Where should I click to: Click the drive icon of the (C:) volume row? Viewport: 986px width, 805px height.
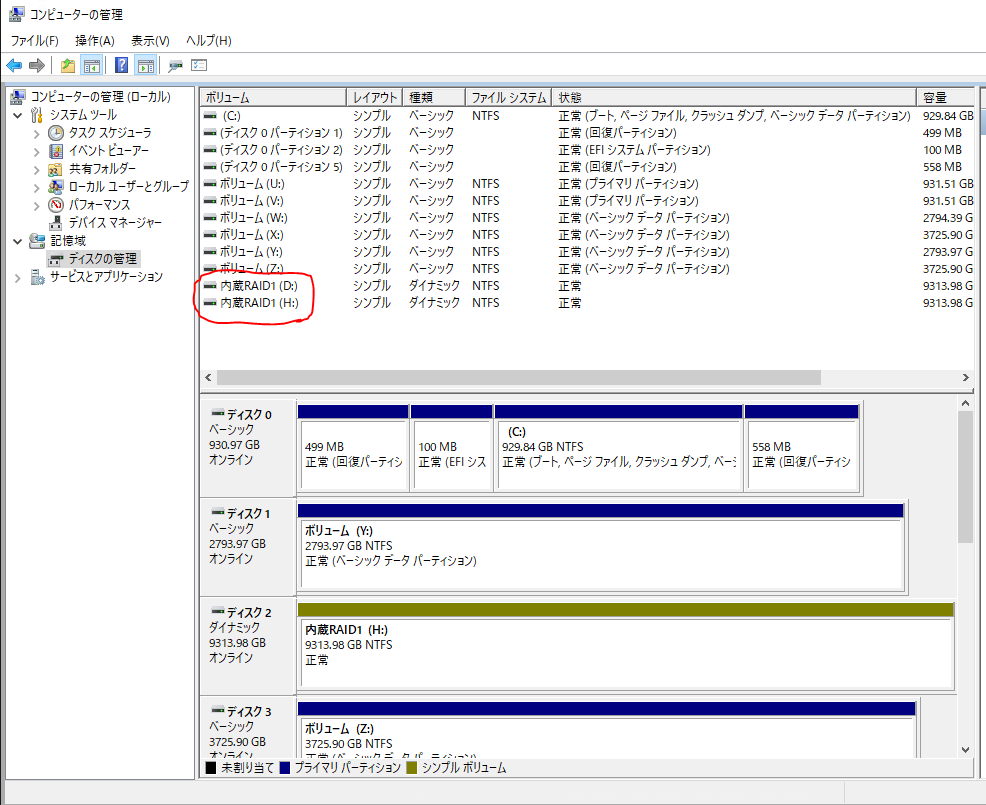coord(210,116)
